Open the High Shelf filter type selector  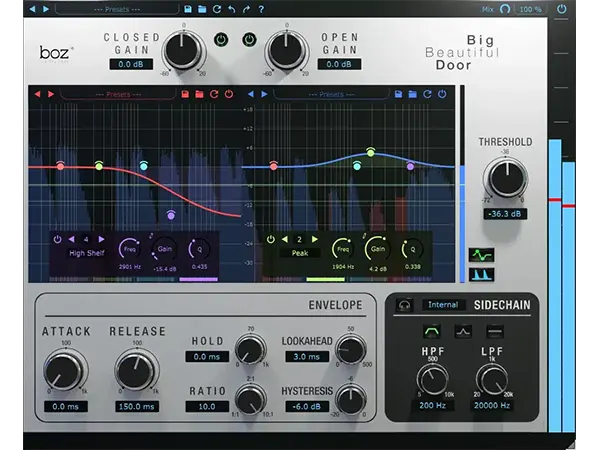[x=86, y=253]
